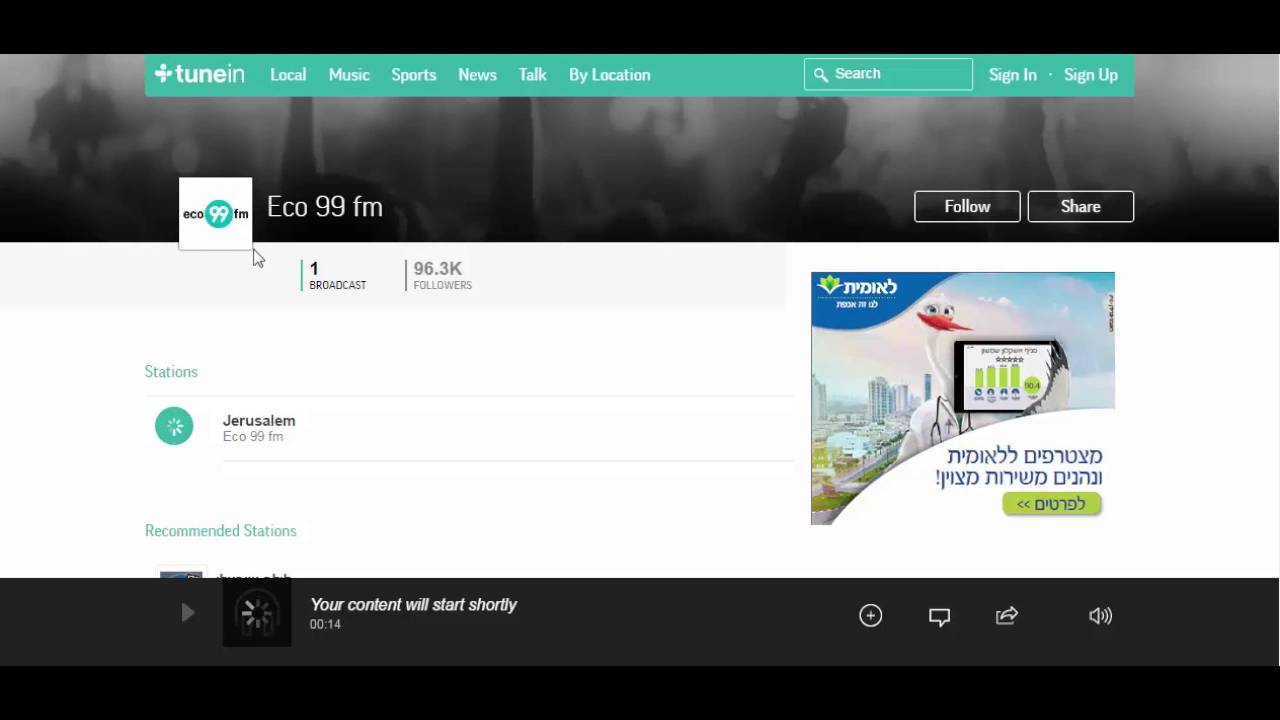Click the share arrow icon in the player
This screenshot has width=1280, height=720.
pos(1007,616)
